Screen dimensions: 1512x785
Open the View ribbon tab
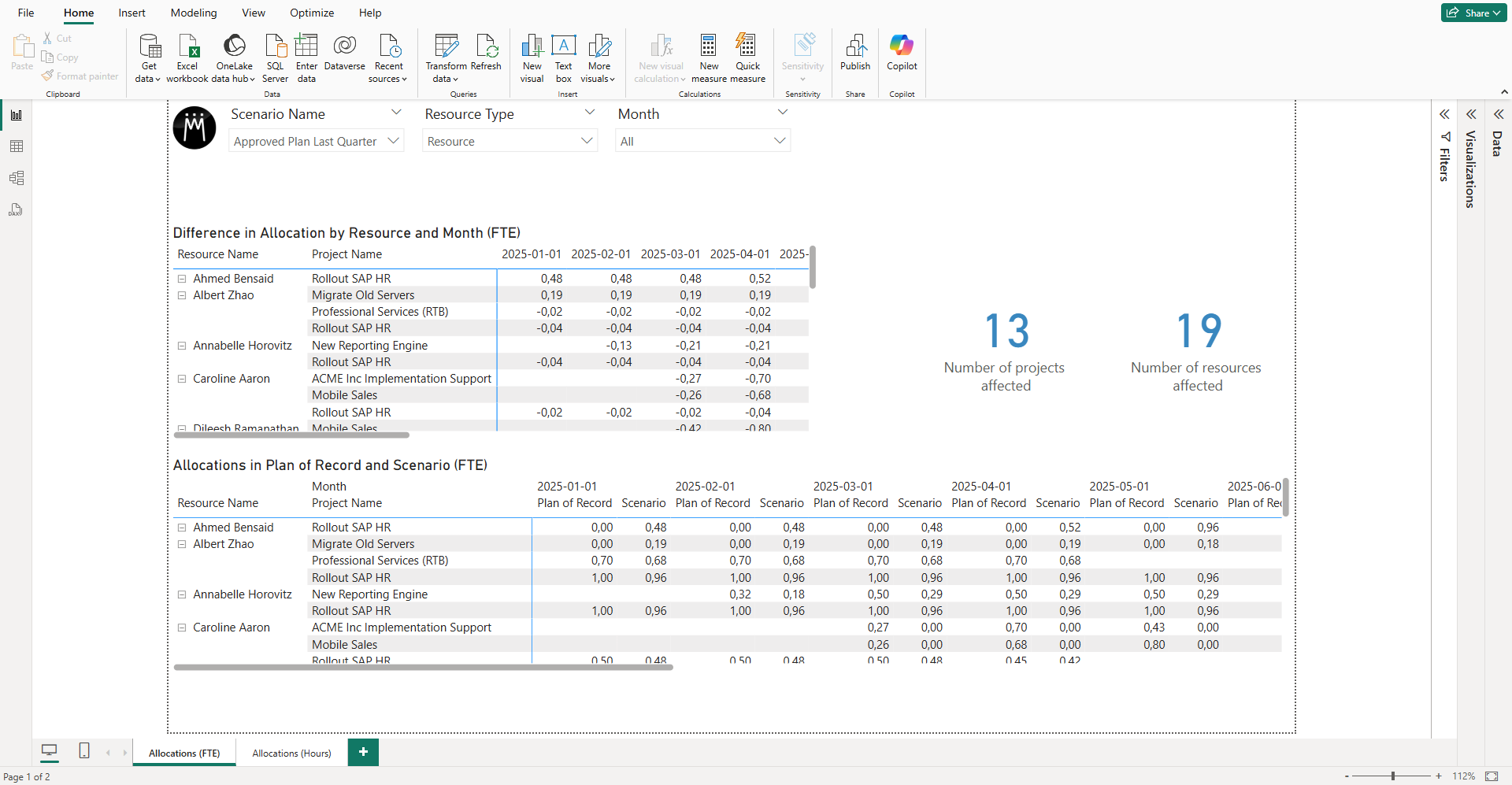pyautogui.click(x=254, y=13)
